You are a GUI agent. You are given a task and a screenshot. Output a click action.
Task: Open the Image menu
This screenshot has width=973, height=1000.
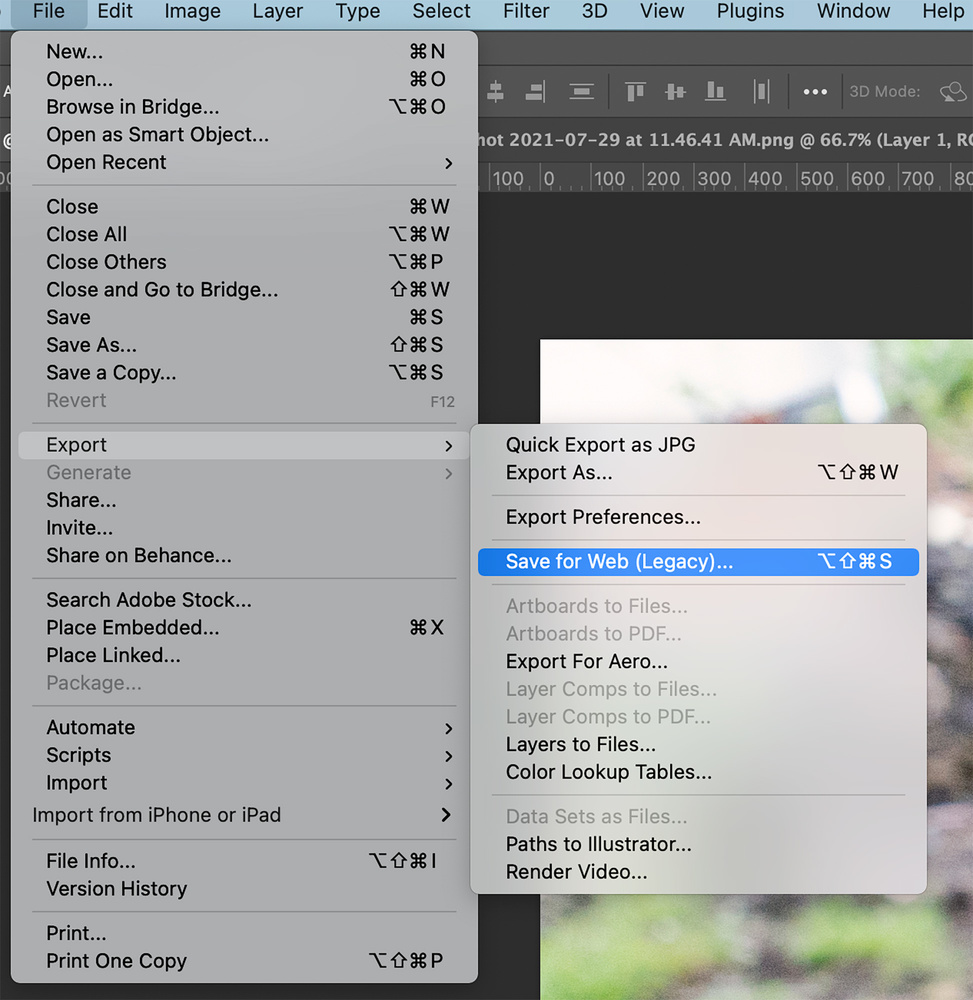(193, 11)
